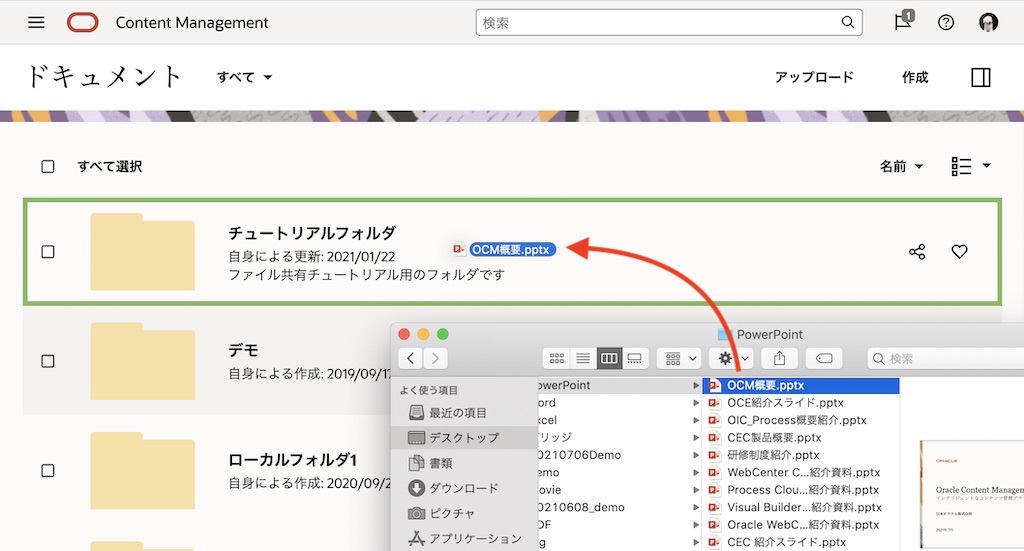Select the チュートリアルフォルダ checkbox
This screenshot has height=551, width=1024.
[48, 252]
